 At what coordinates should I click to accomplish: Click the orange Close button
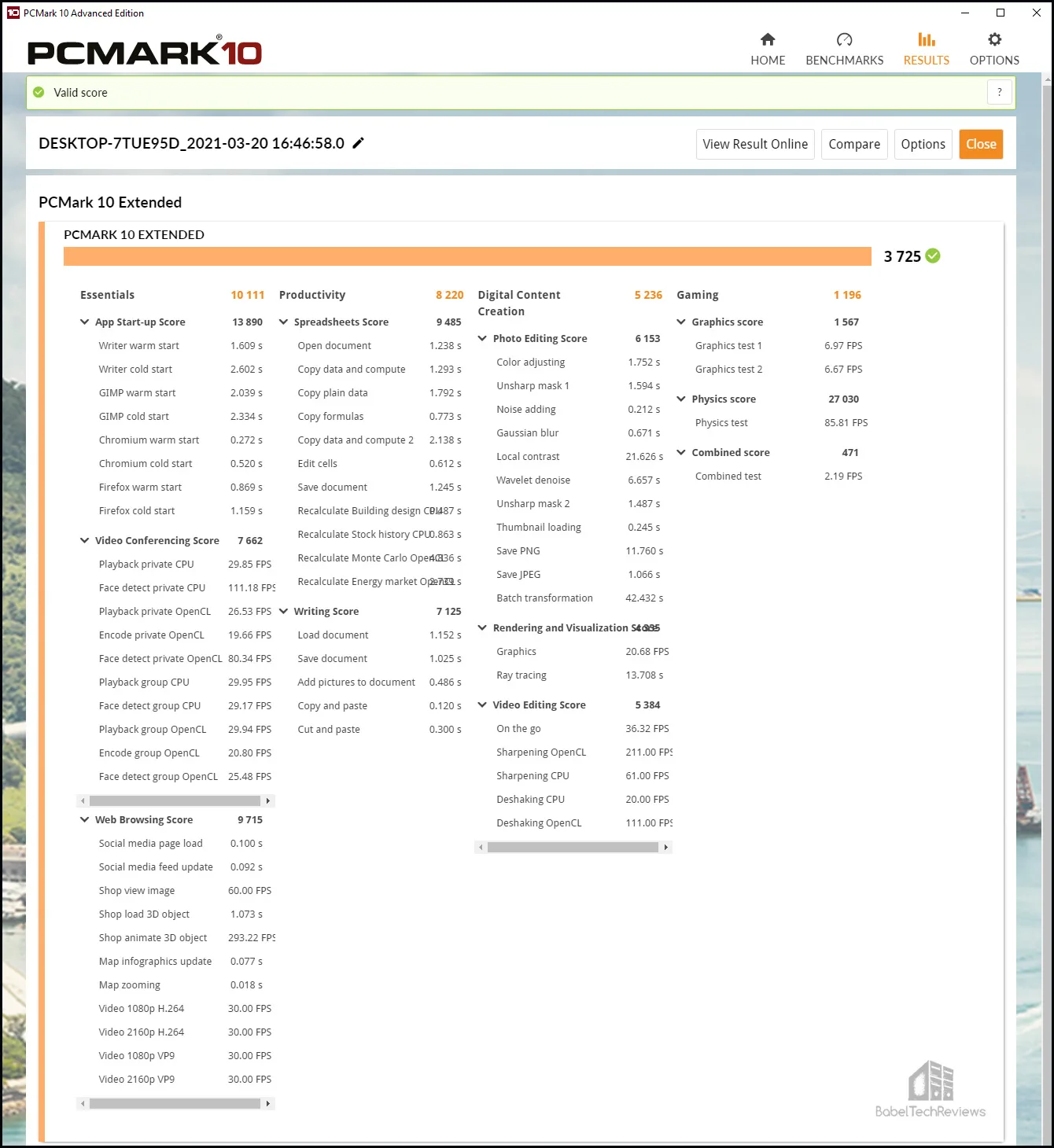click(981, 144)
